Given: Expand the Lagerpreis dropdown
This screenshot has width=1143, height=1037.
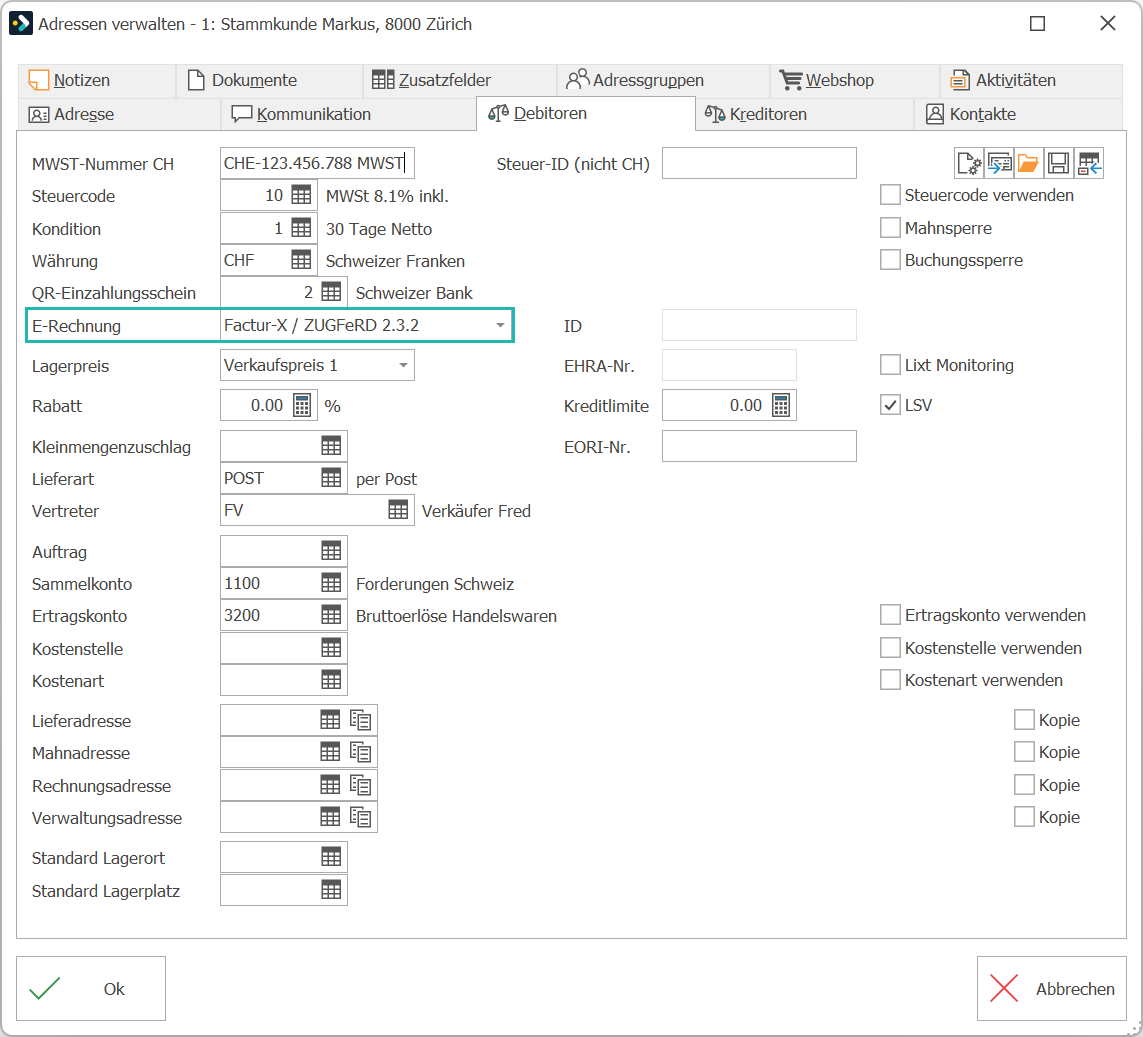Looking at the screenshot, I should tap(403, 365).
